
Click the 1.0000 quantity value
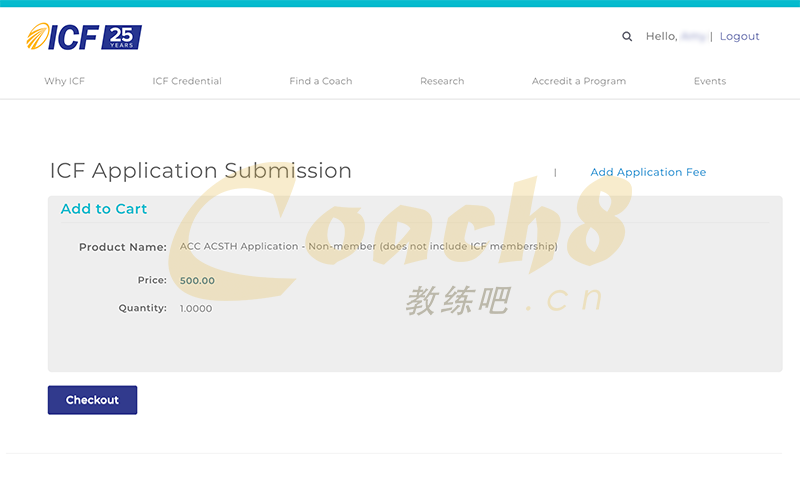196,309
